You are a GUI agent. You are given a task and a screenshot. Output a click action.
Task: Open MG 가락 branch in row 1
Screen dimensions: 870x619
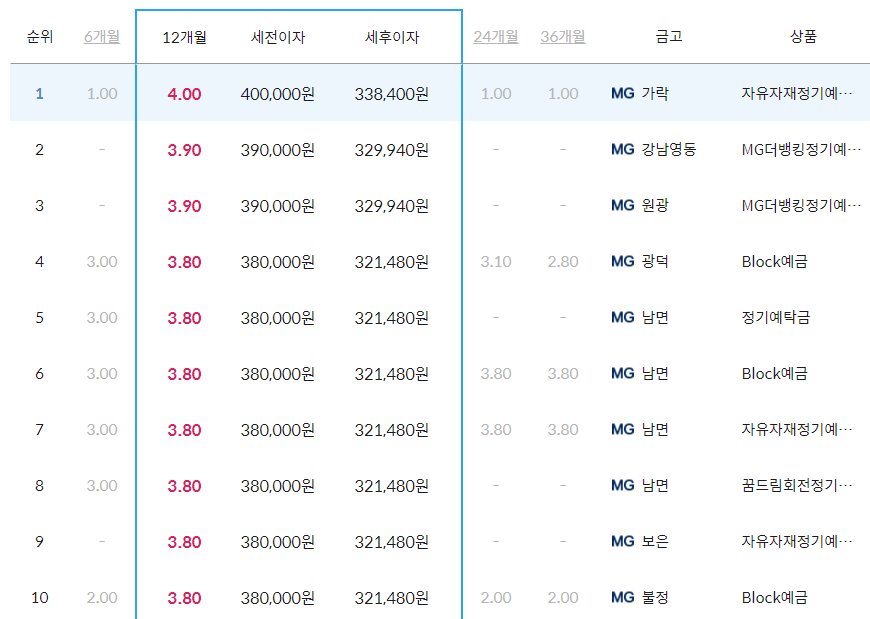pyautogui.click(x=640, y=93)
